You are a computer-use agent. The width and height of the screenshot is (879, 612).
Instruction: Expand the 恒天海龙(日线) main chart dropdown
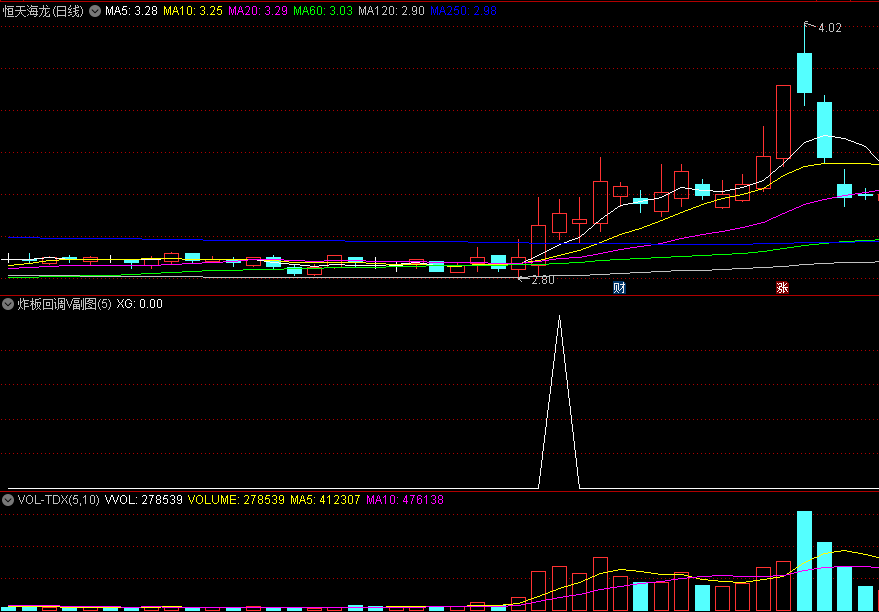tap(96, 11)
